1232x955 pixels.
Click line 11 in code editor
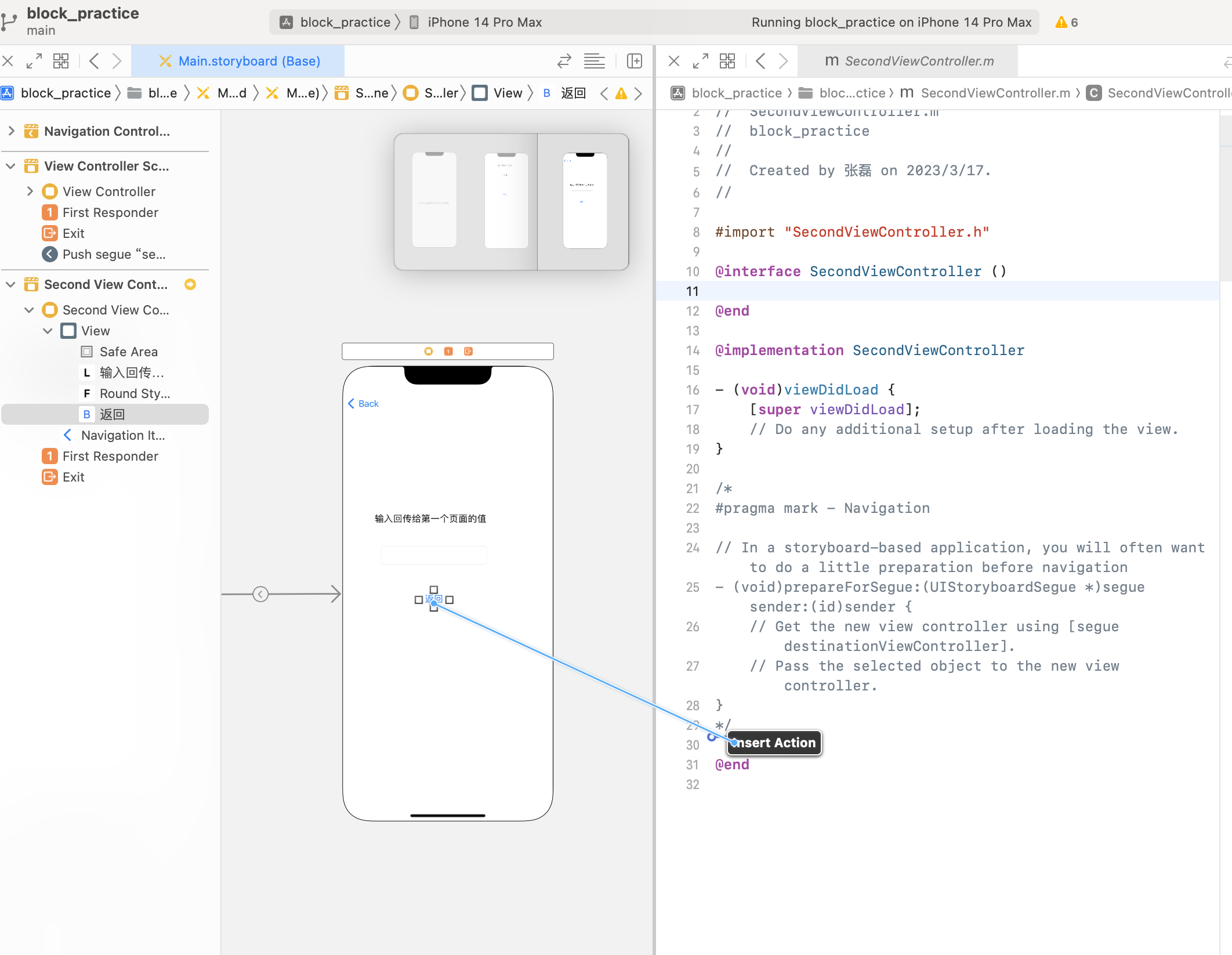click(x=937, y=291)
